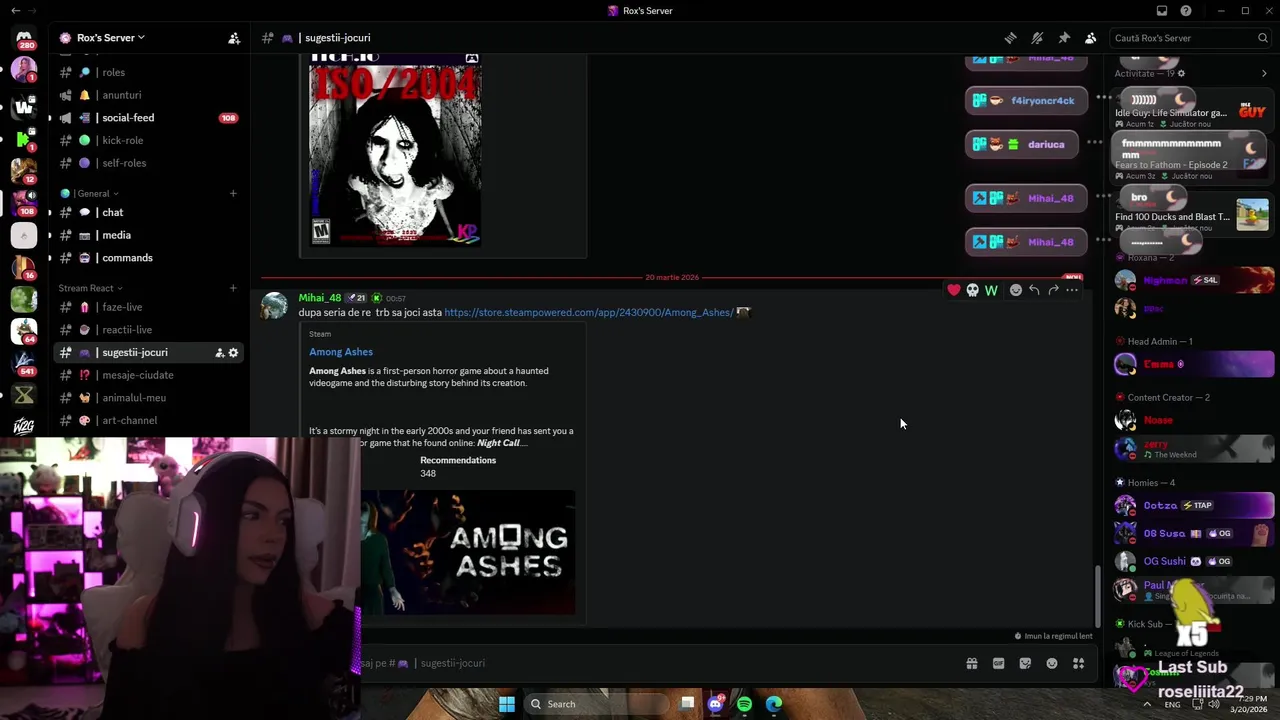The image size is (1280, 720).
Task: Select member OG Sushi in Homies list
Action: click(x=1195, y=561)
